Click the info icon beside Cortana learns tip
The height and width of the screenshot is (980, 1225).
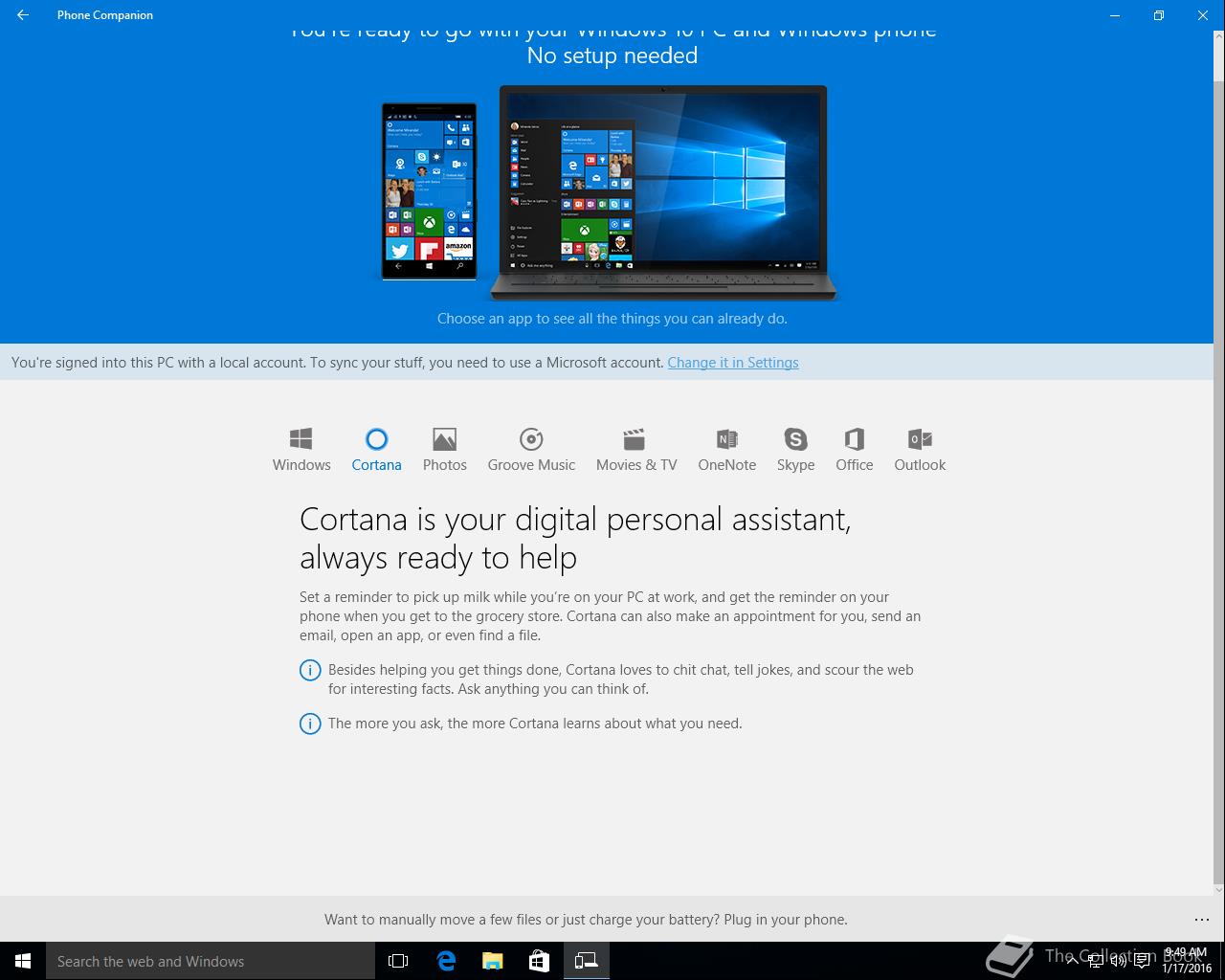pos(310,724)
